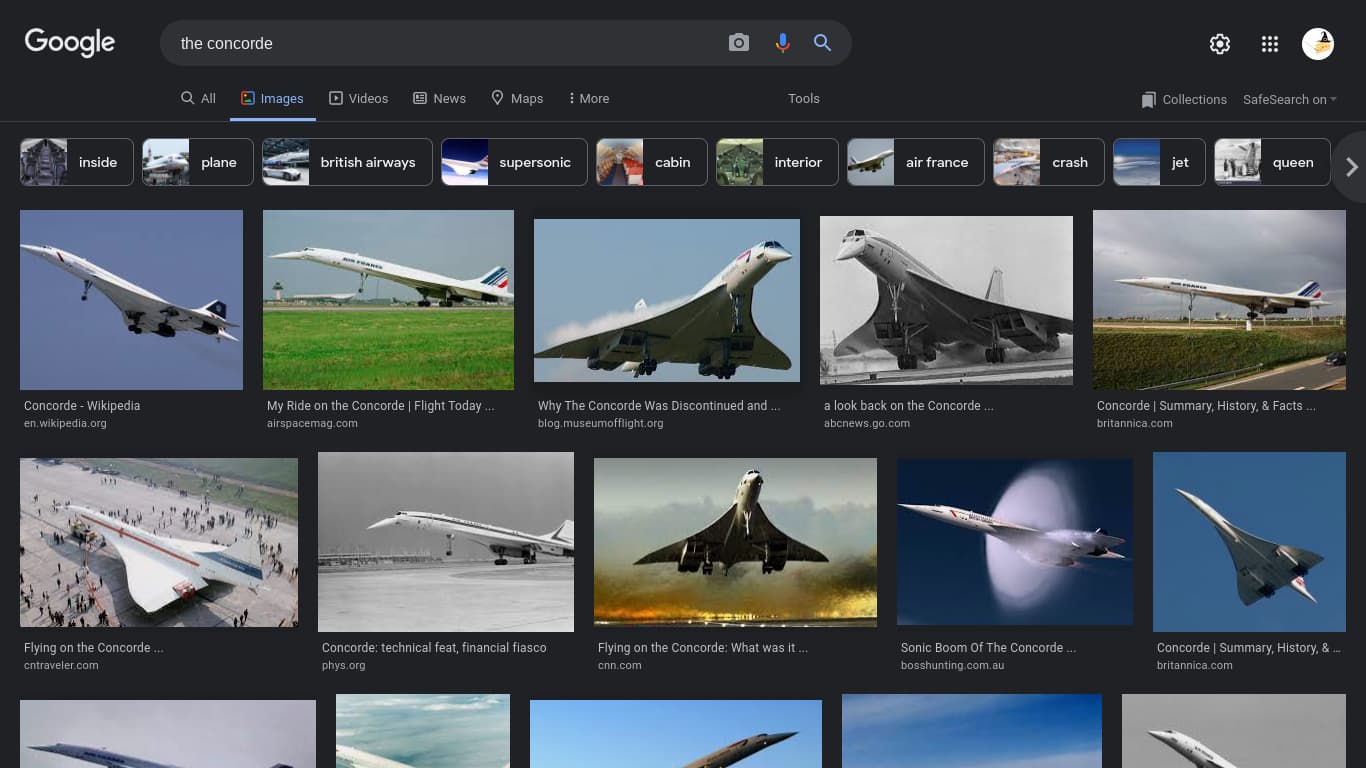Switch to the Videos tab
The image size is (1366, 768).
(x=358, y=98)
